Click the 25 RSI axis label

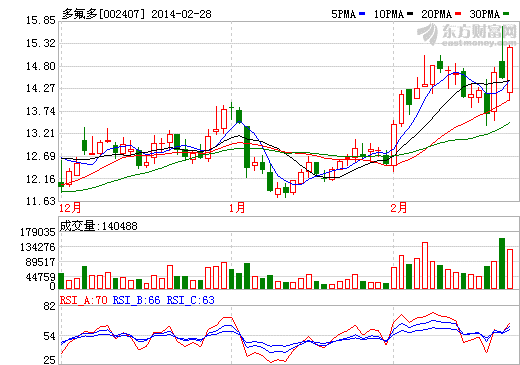(50, 360)
